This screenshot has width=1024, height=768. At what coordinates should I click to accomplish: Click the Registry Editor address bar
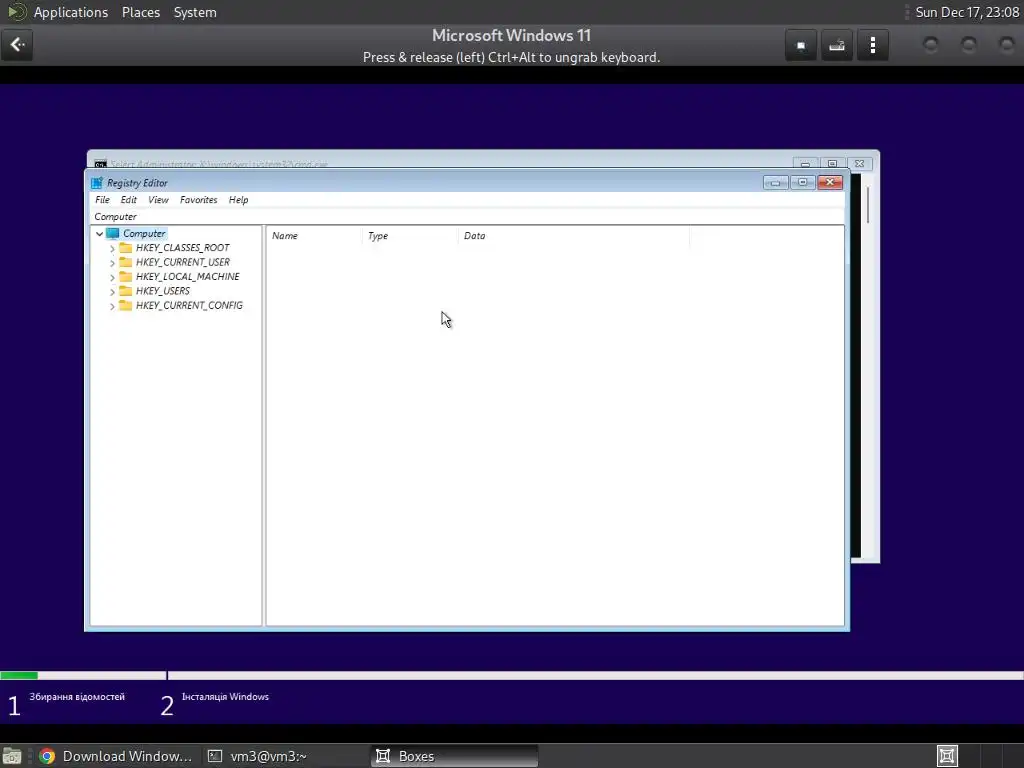(x=467, y=217)
